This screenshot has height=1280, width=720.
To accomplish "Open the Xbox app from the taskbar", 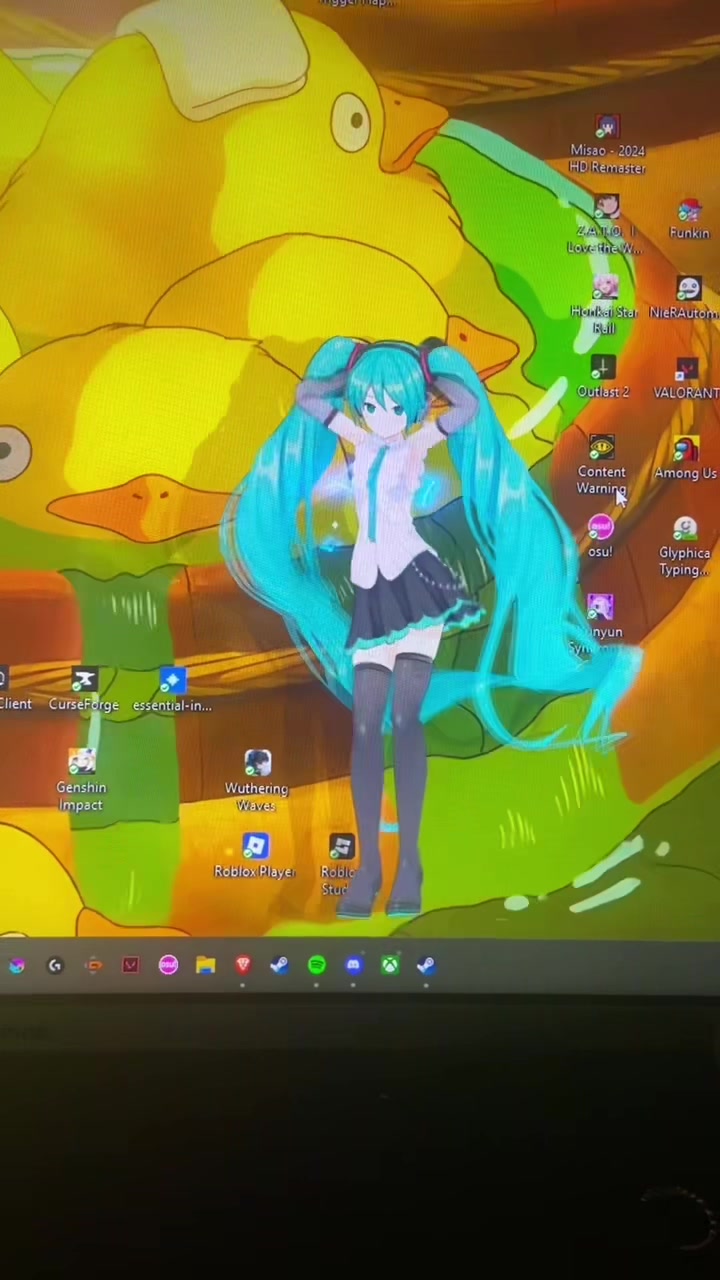I will coord(390,965).
